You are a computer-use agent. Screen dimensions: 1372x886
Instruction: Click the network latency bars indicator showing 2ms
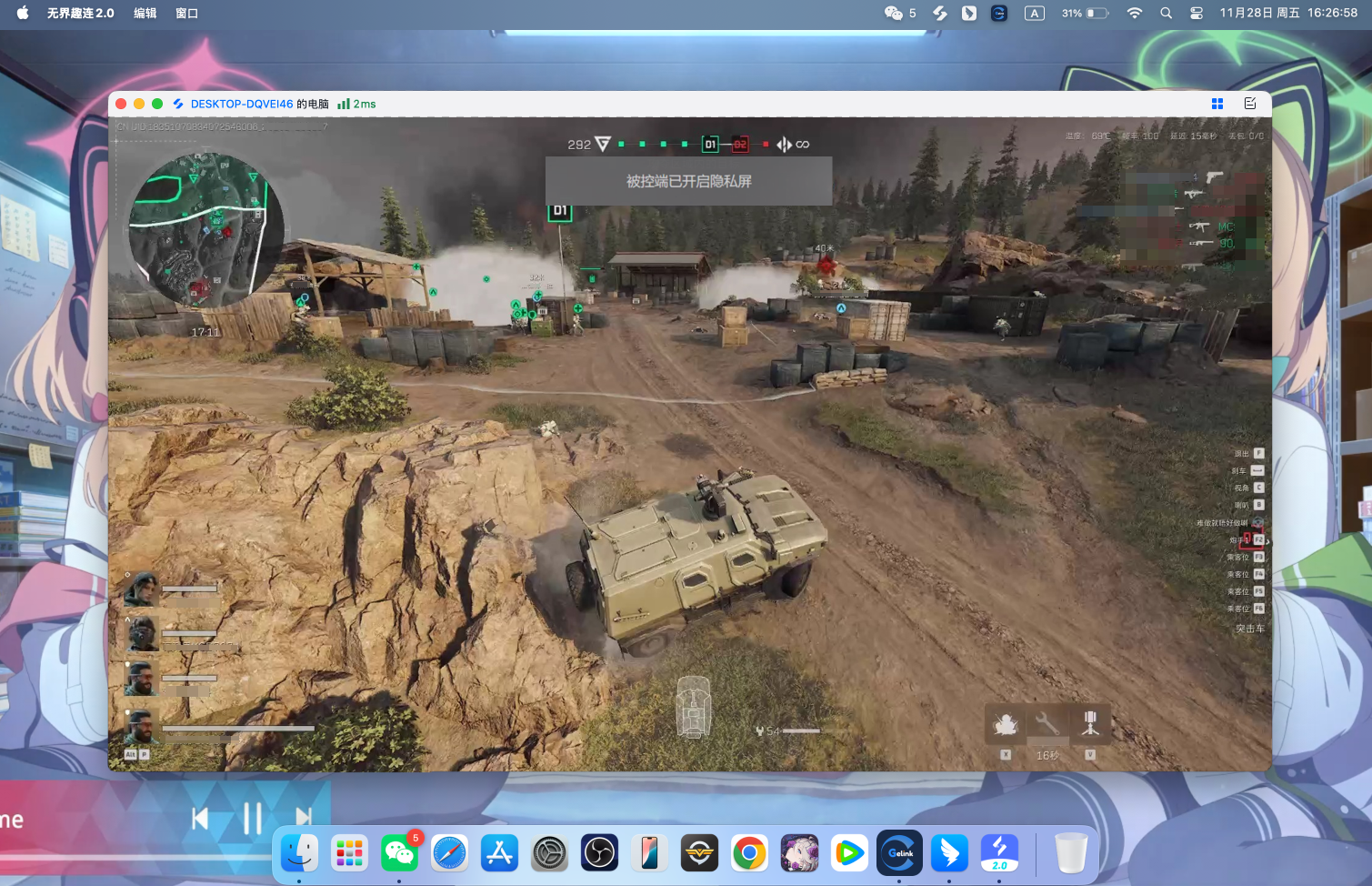(x=356, y=104)
